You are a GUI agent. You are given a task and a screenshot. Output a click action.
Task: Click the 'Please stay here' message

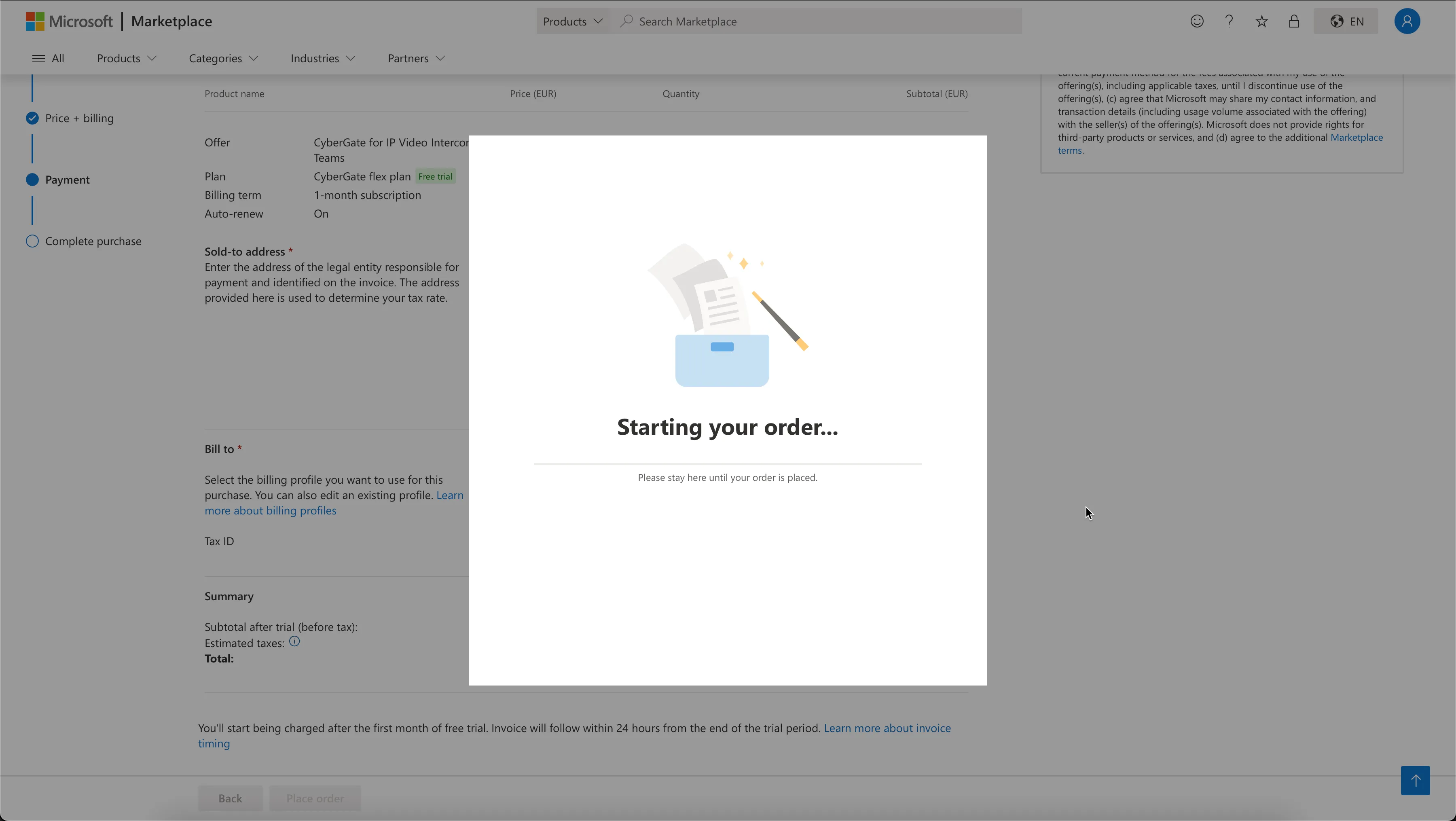pyautogui.click(x=728, y=478)
